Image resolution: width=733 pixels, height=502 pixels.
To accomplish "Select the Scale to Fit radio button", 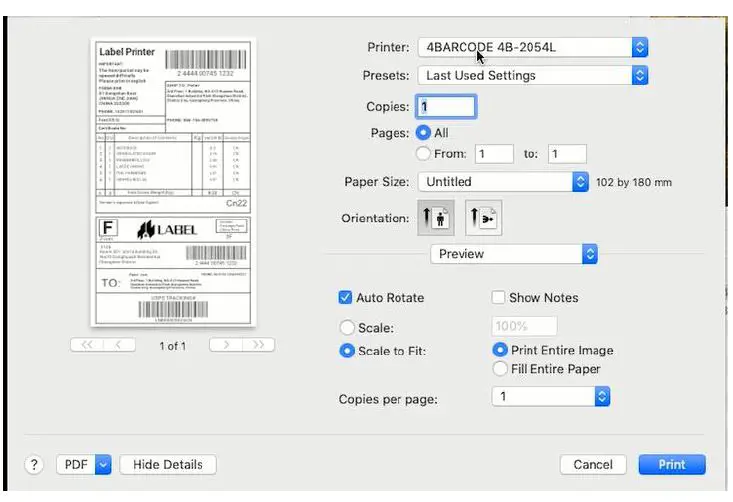I will coord(347,351).
